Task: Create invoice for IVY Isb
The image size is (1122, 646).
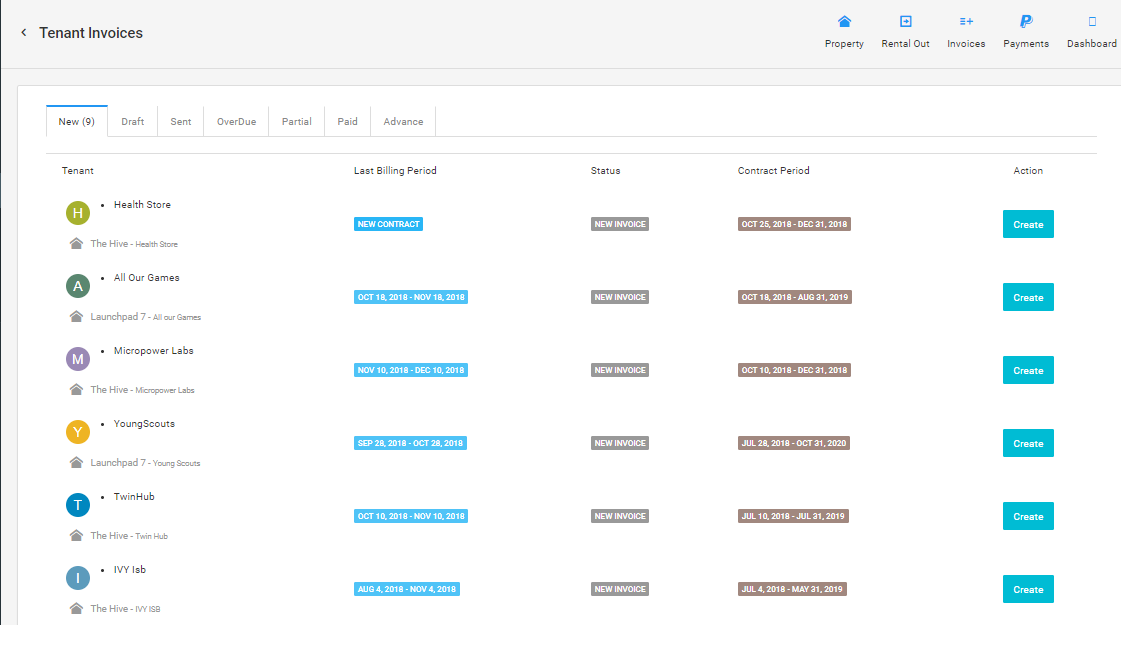Action: click(1028, 590)
